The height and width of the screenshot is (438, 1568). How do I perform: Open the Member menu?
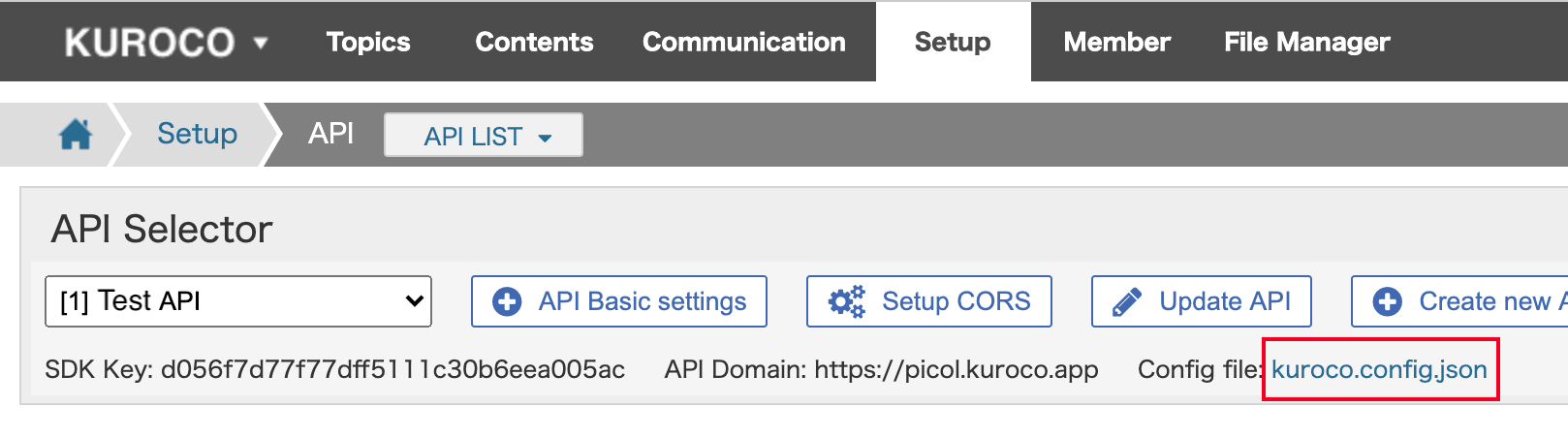point(1116,42)
